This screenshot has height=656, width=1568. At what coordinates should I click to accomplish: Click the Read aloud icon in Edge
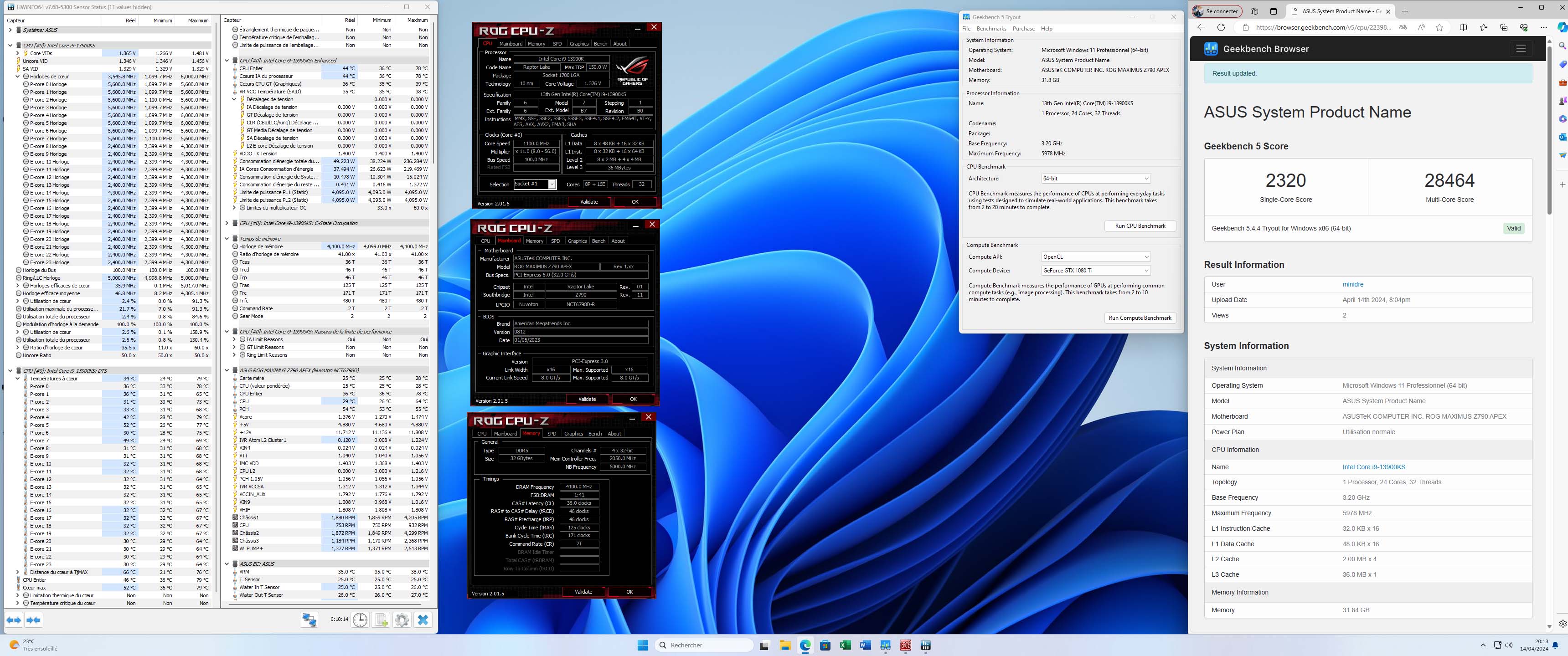1421,27
